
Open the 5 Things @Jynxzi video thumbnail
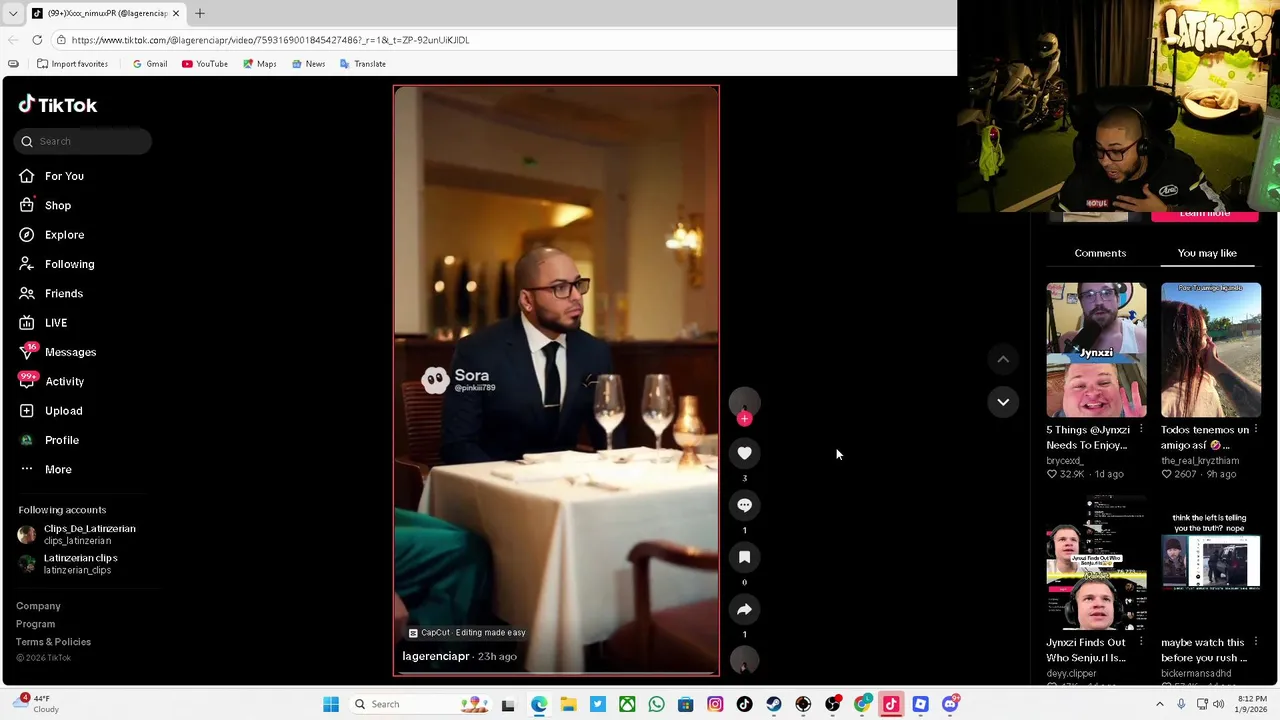pyautogui.click(x=1097, y=350)
